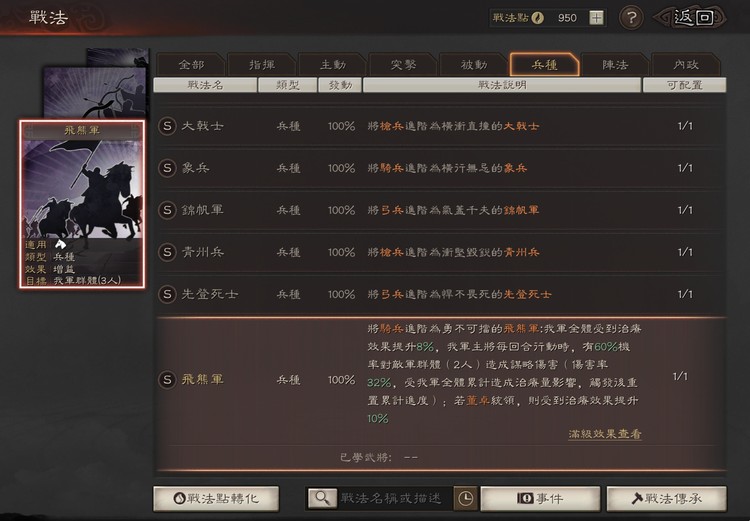Select the 象兵 tactic name
The image size is (750, 521).
(195, 168)
